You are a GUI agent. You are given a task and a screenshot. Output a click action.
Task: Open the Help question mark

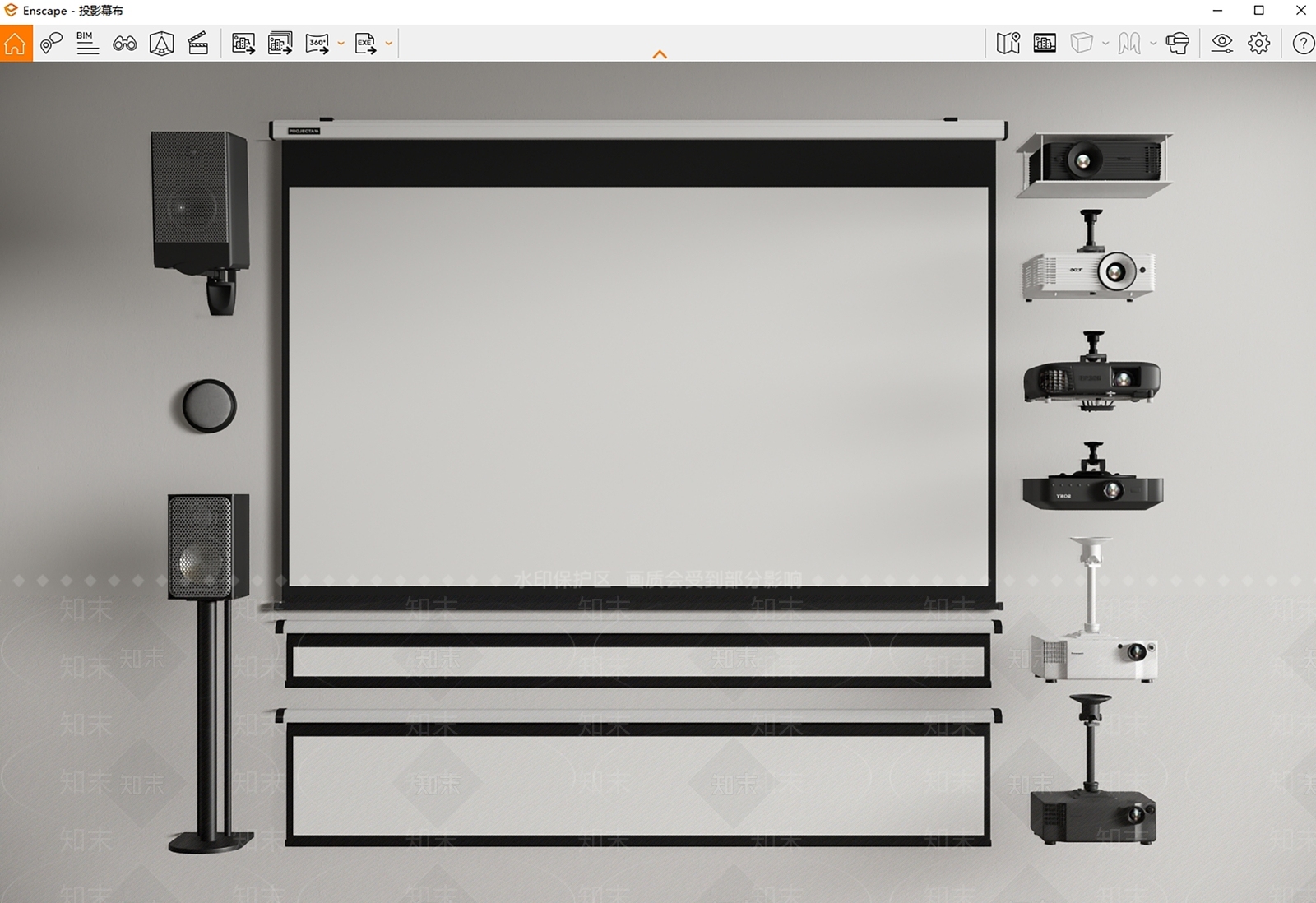1303,44
